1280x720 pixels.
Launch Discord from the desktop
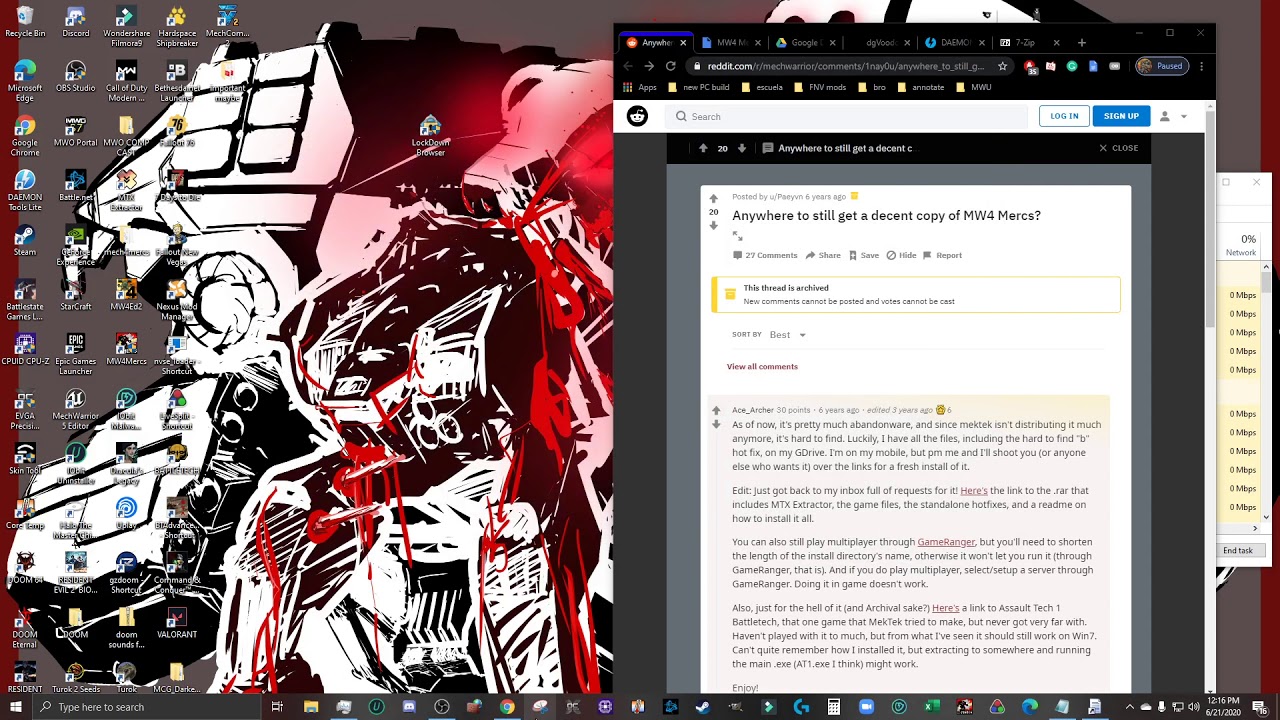[x=75, y=22]
